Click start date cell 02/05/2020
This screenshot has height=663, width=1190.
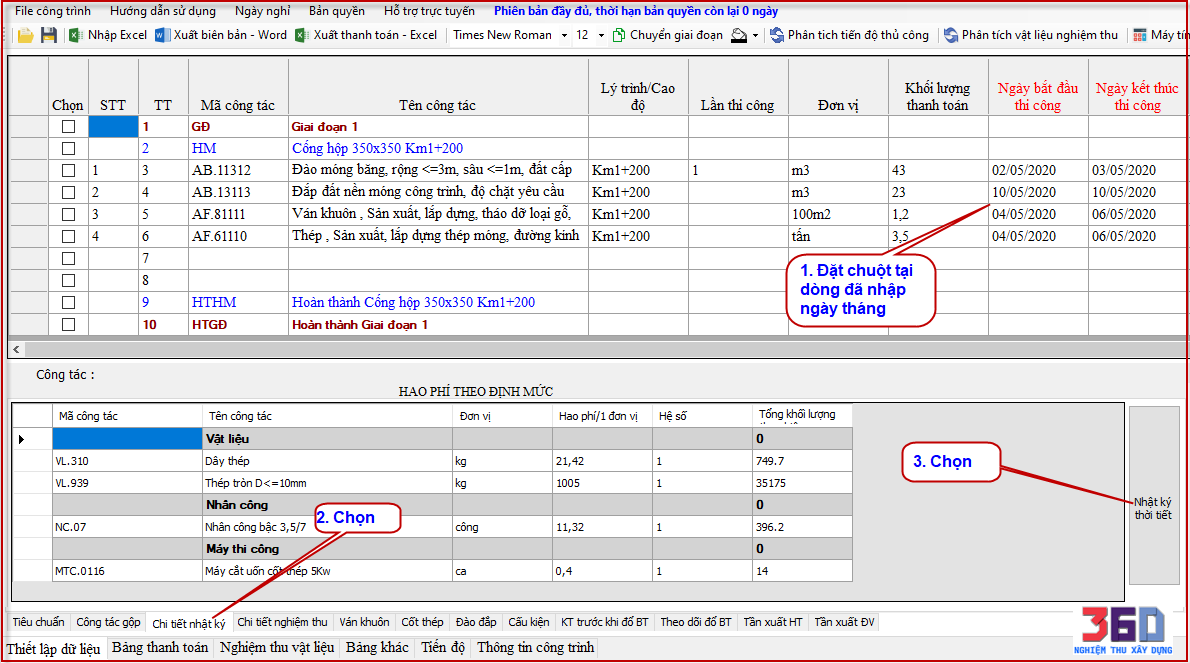pyautogui.click(x=1037, y=171)
